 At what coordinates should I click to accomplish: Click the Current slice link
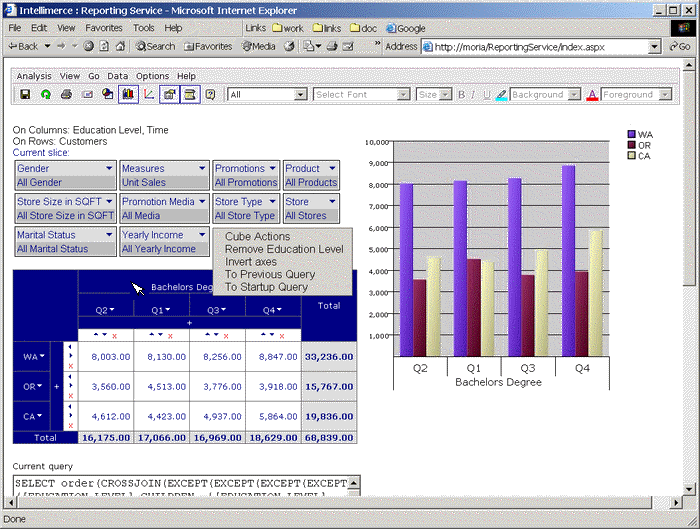[41, 153]
